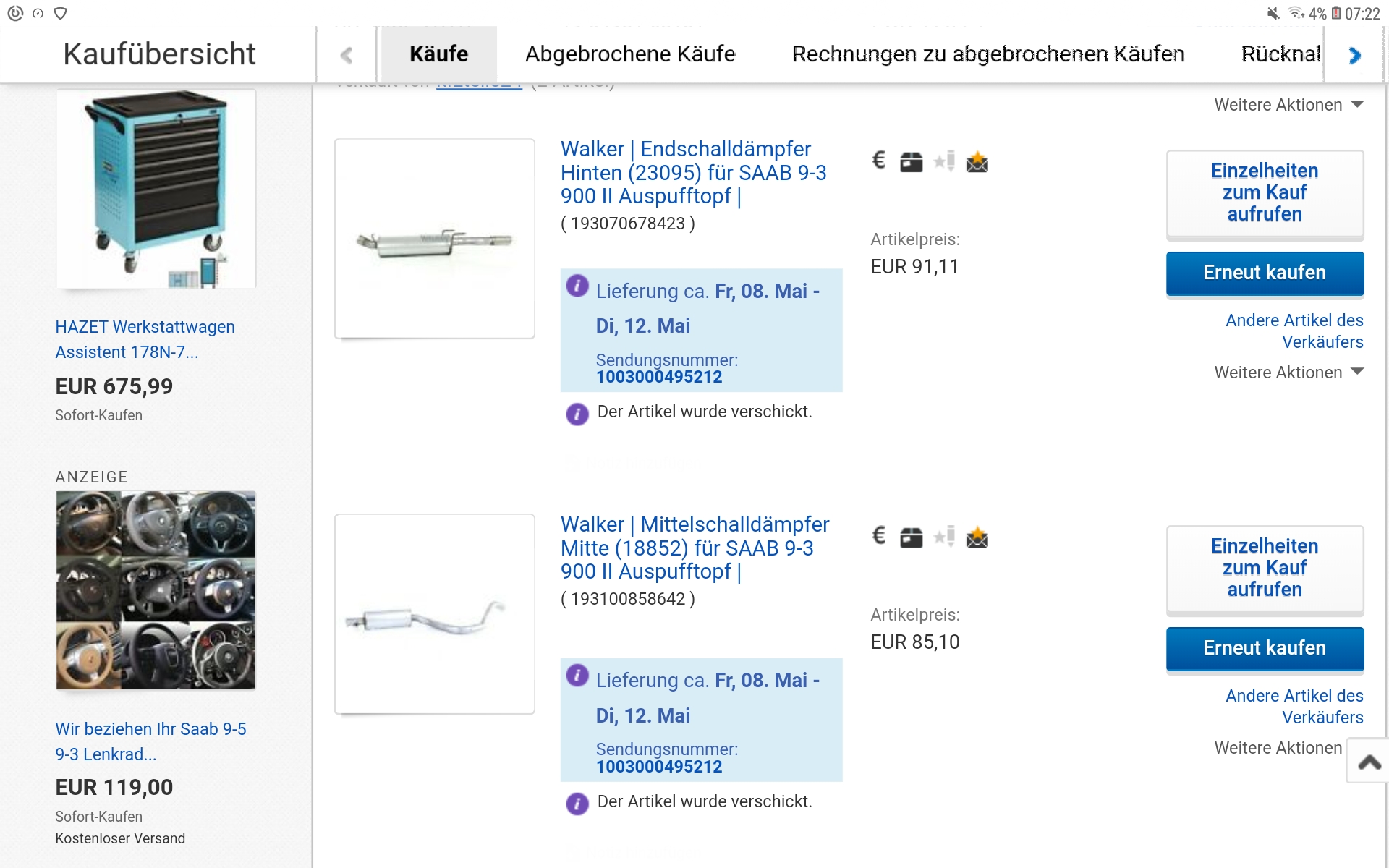Click the feedback star icon for Endschalldämpfer
Image resolution: width=1389 pixels, height=868 pixels.
point(944,161)
